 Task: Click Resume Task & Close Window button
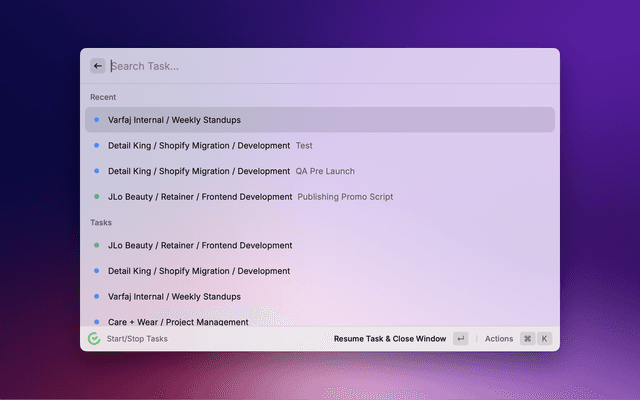(x=390, y=339)
